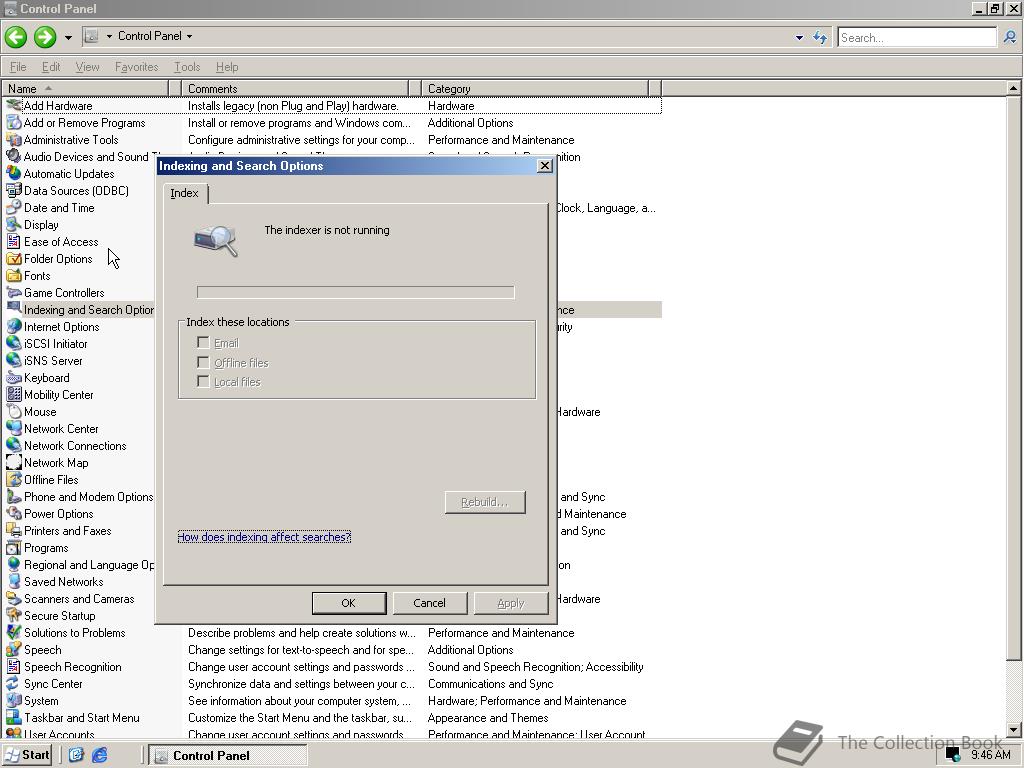Select the Mobility Center icon
This screenshot has width=1024, height=768.
13,394
